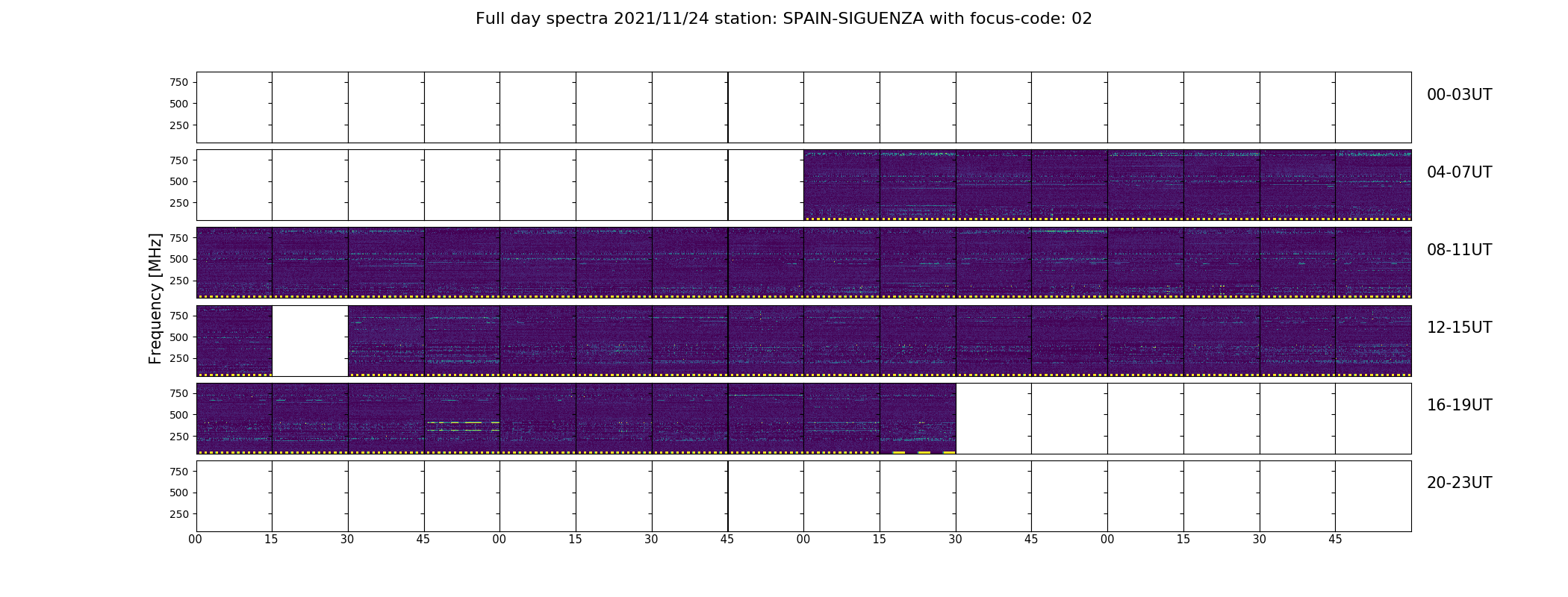Click the 750 tick of the 16-19UT row
Screen dimensions: 1568x597
(179, 393)
